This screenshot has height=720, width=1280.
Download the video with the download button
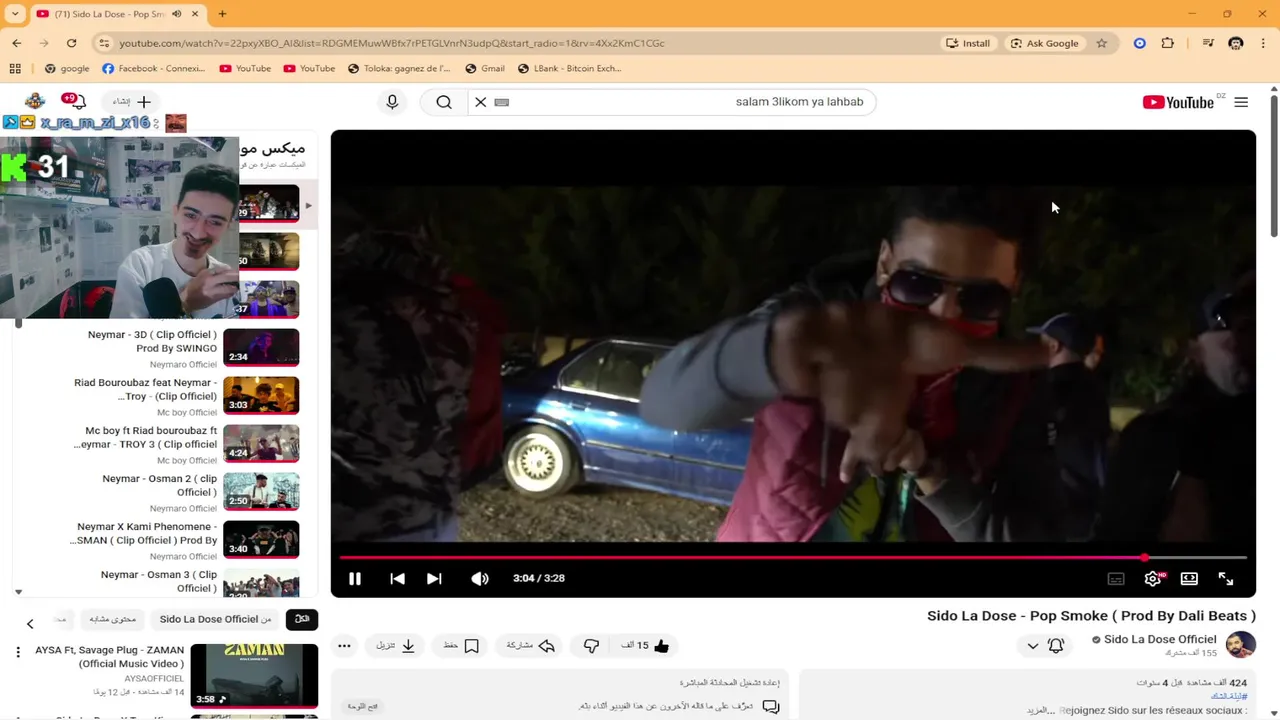pos(396,646)
